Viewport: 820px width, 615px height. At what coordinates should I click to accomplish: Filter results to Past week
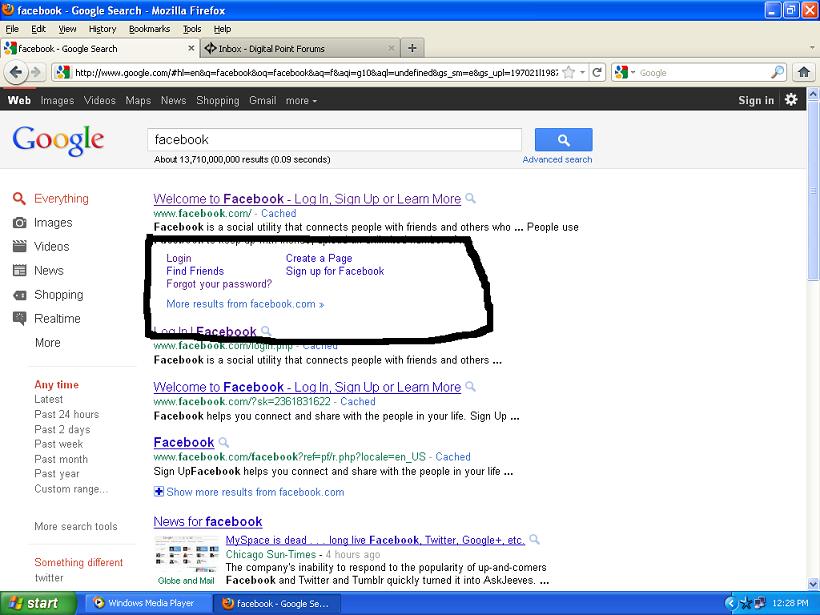click(59, 444)
